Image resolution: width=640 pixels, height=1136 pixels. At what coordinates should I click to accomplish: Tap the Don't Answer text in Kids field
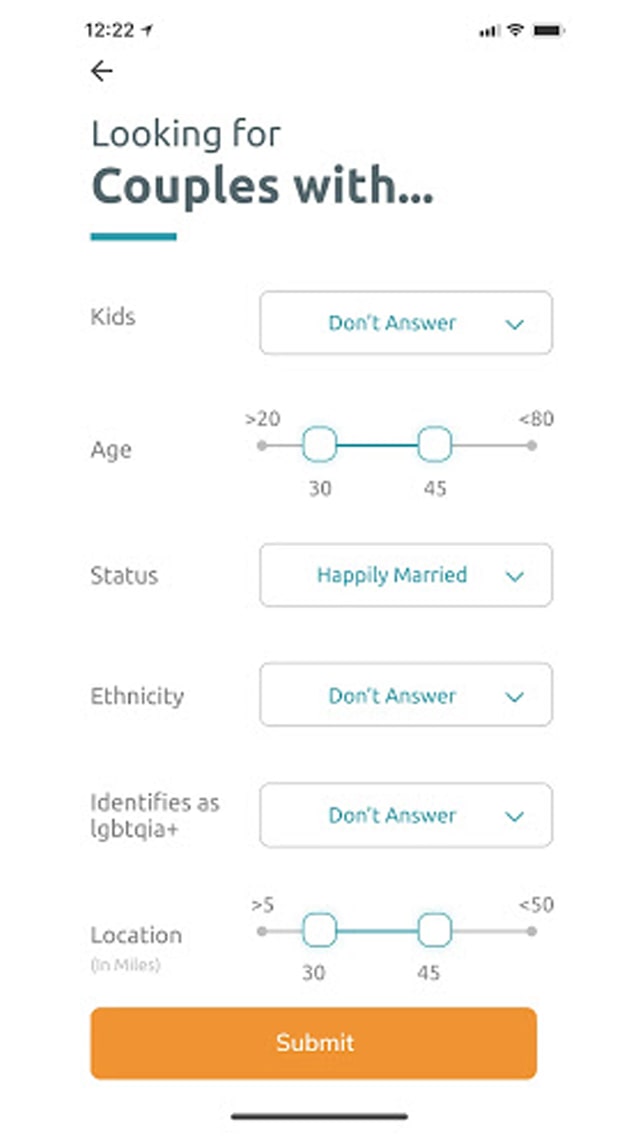pyautogui.click(x=392, y=323)
